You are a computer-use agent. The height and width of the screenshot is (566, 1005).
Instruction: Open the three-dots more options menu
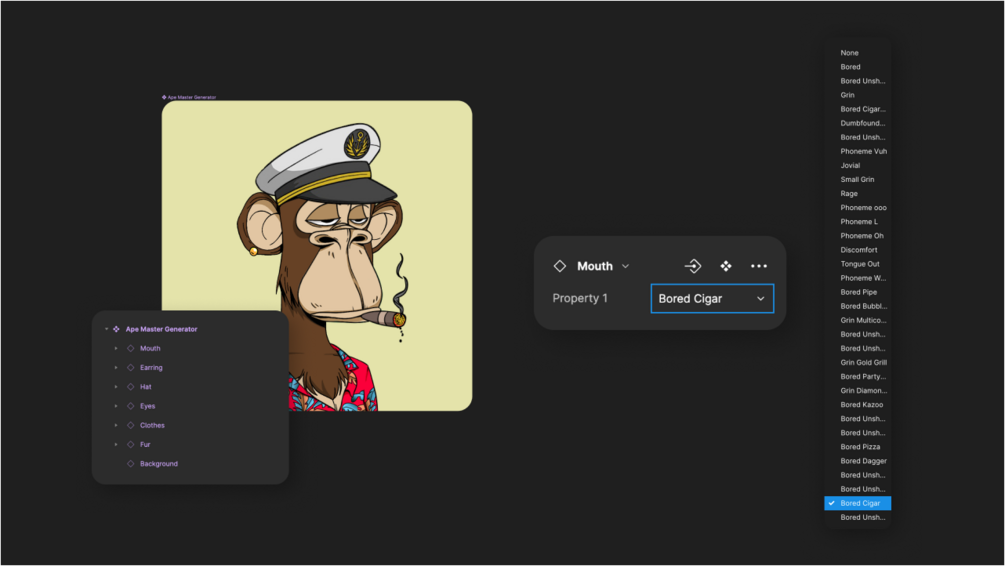[759, 266]
